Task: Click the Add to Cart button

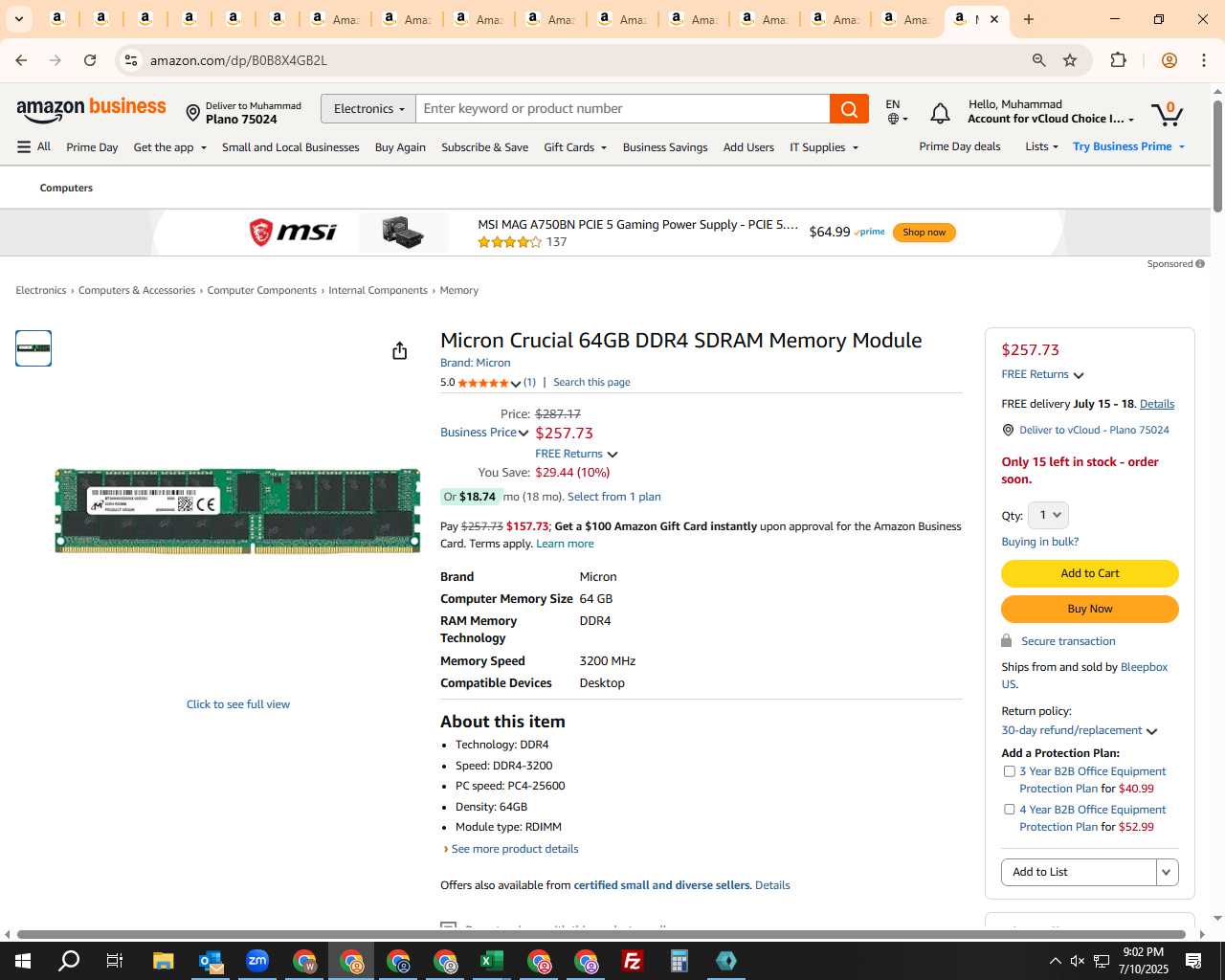Action: pos(1090,573)
